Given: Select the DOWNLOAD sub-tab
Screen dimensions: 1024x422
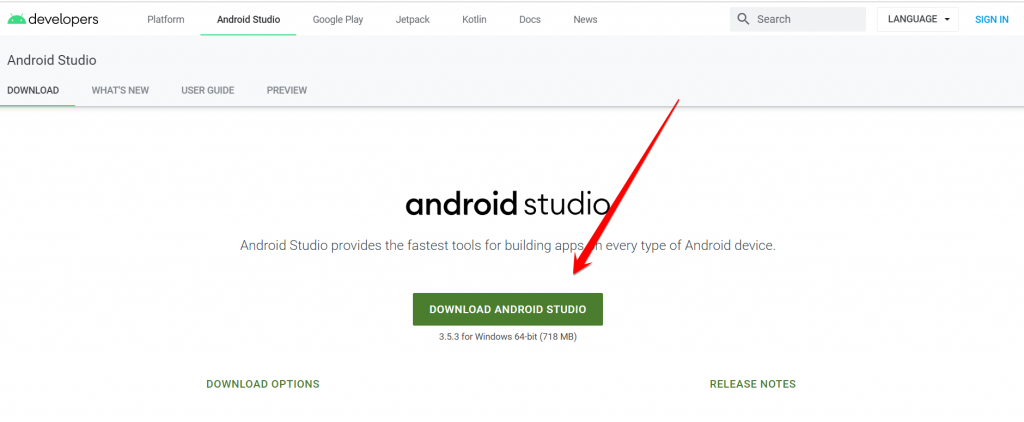Looking at the screenshot, I should (x=33, y=90).
